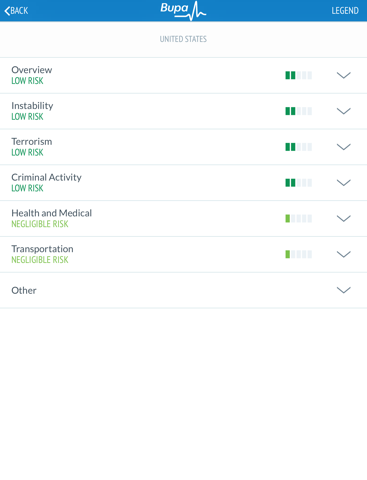Select the Transportation risk level bar

299,254
